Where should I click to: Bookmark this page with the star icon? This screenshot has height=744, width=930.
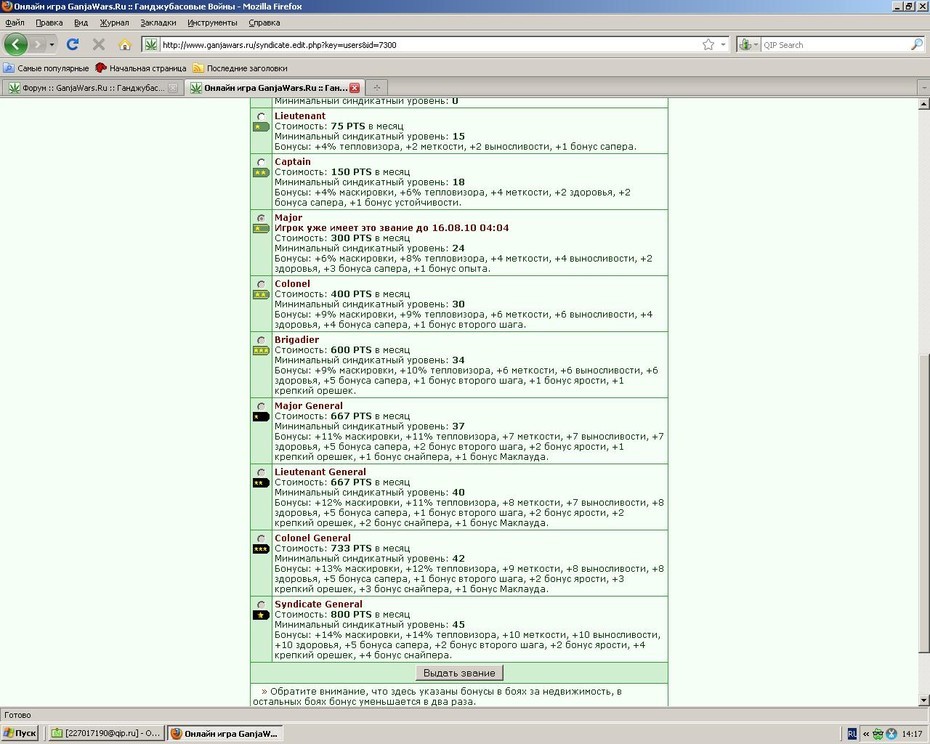click(x=708, y=44)
